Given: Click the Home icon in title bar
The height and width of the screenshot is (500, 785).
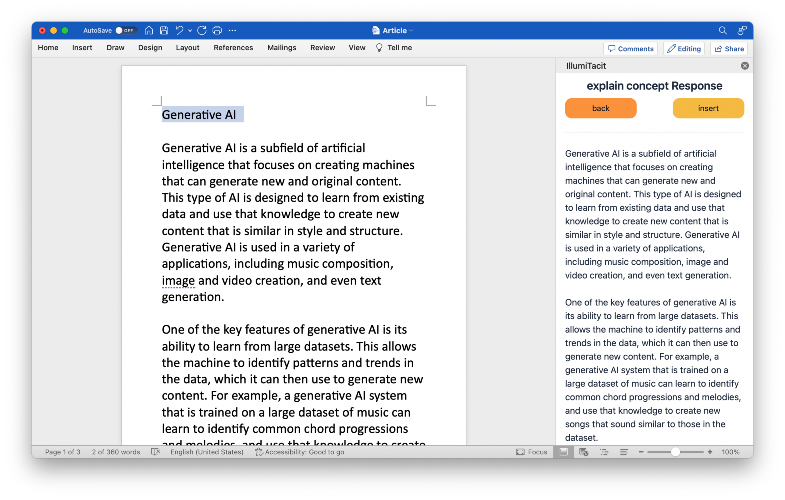Looking at the screenshot, I should click(x=149, y=31).
